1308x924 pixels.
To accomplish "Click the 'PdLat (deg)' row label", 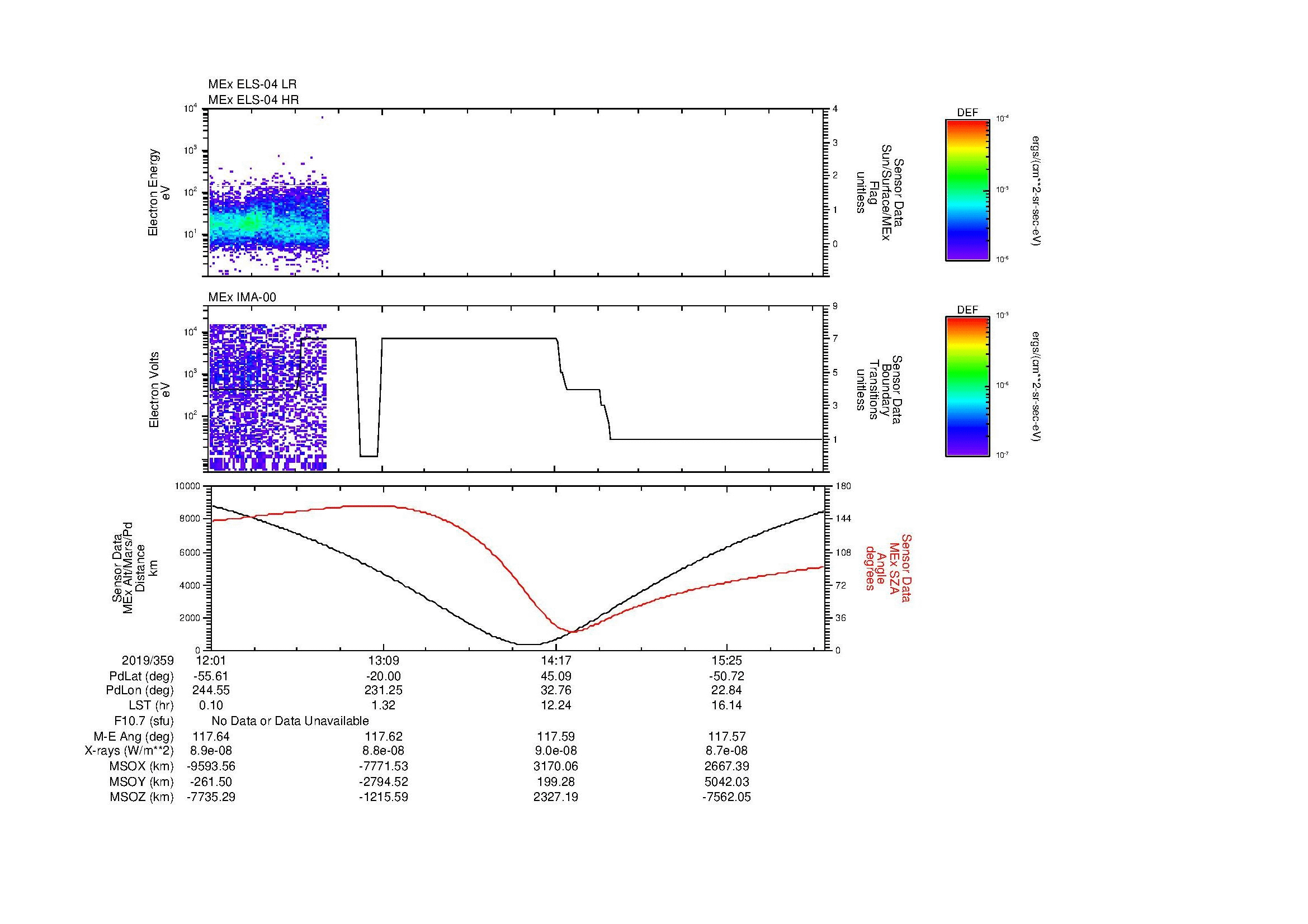I will point(141,676).
